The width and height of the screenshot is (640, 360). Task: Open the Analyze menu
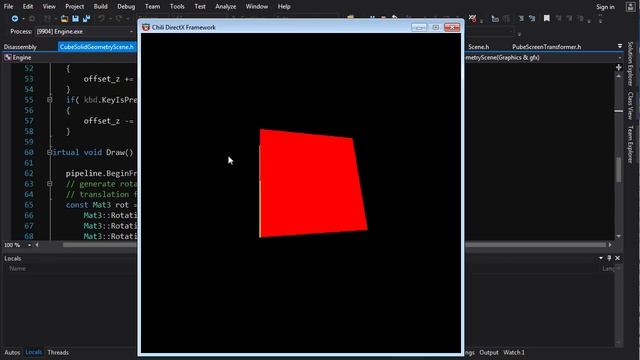226,7
